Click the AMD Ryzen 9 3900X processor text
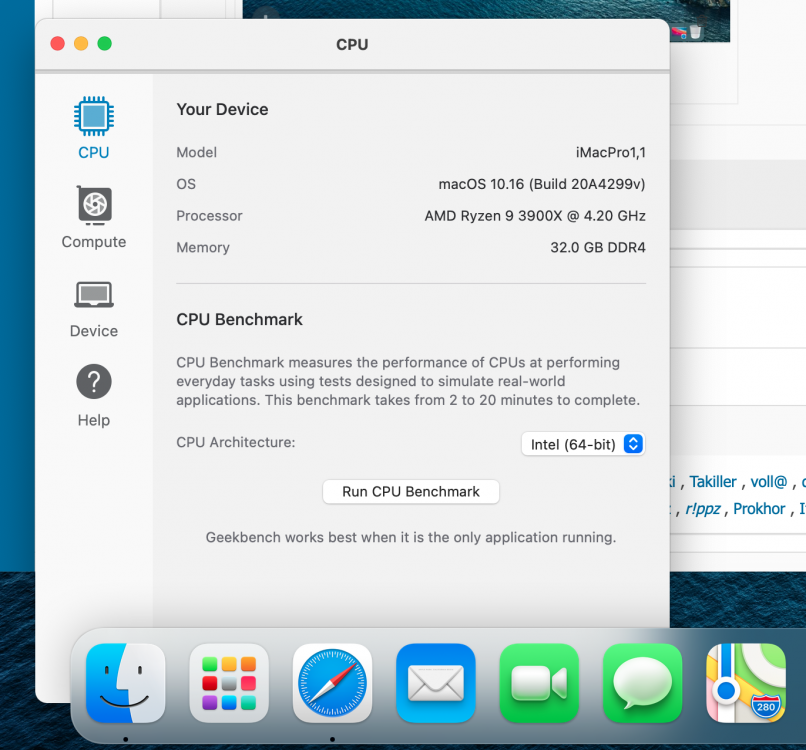This screenshot has height=750, width=806. click(x=535, y=216)
